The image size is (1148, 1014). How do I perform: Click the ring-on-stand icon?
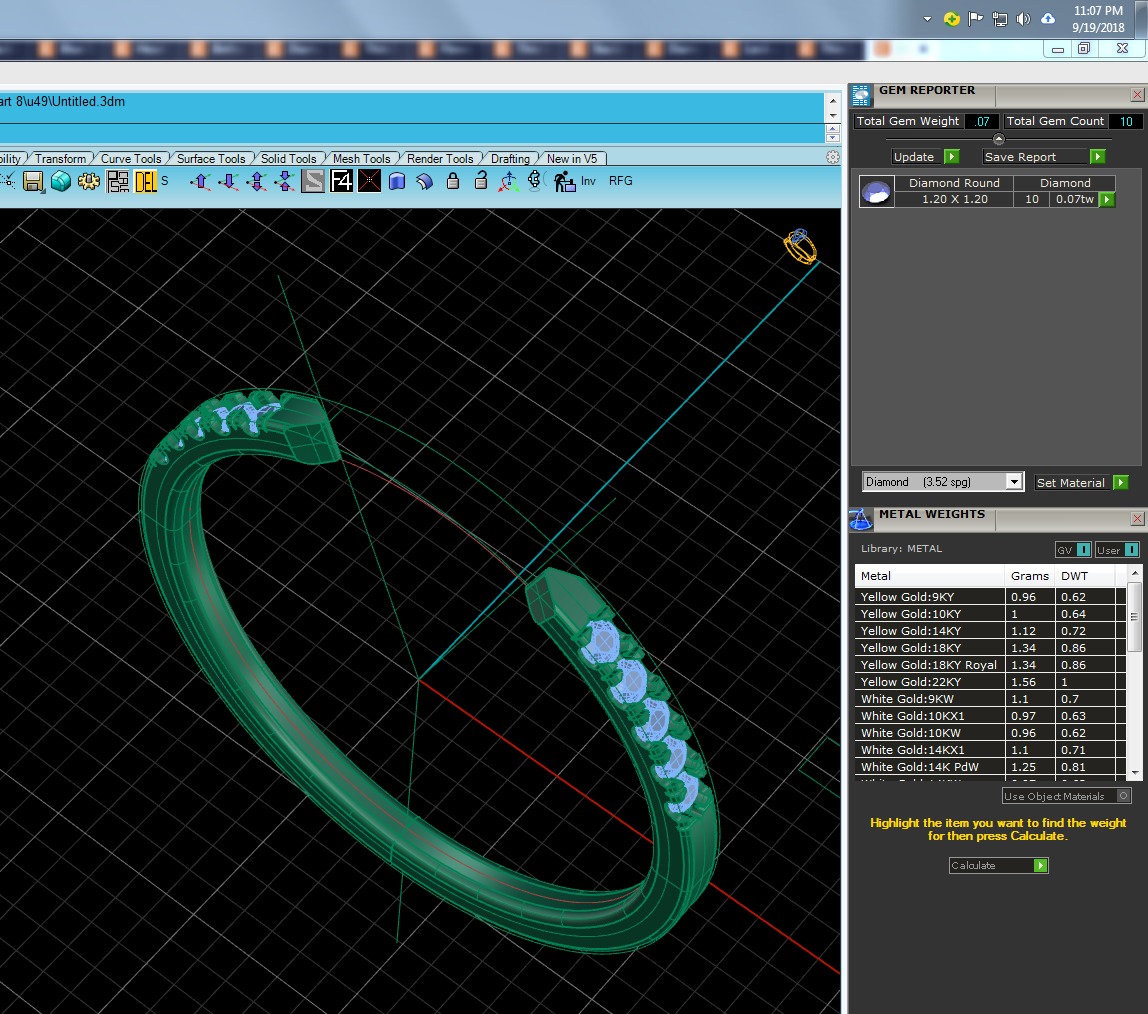tap(535, 181)
